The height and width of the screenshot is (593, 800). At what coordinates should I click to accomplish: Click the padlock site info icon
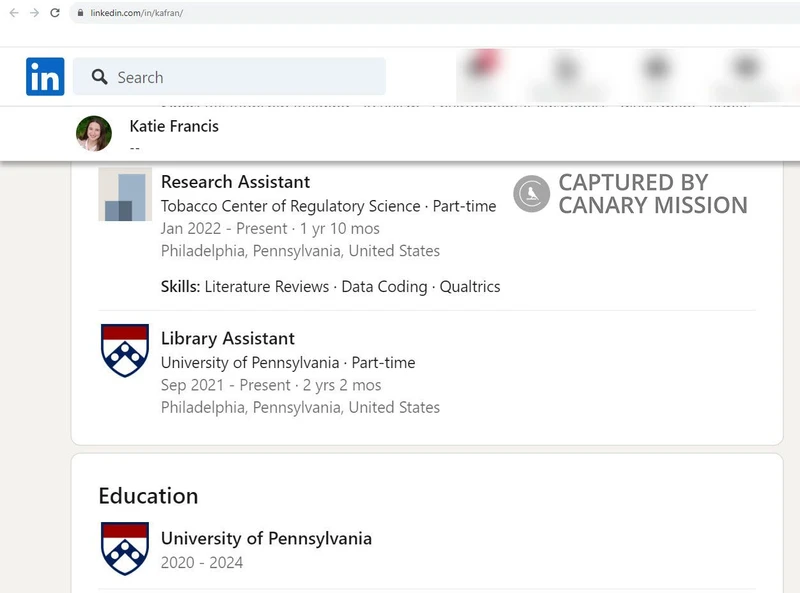click(x=80, y=13)
